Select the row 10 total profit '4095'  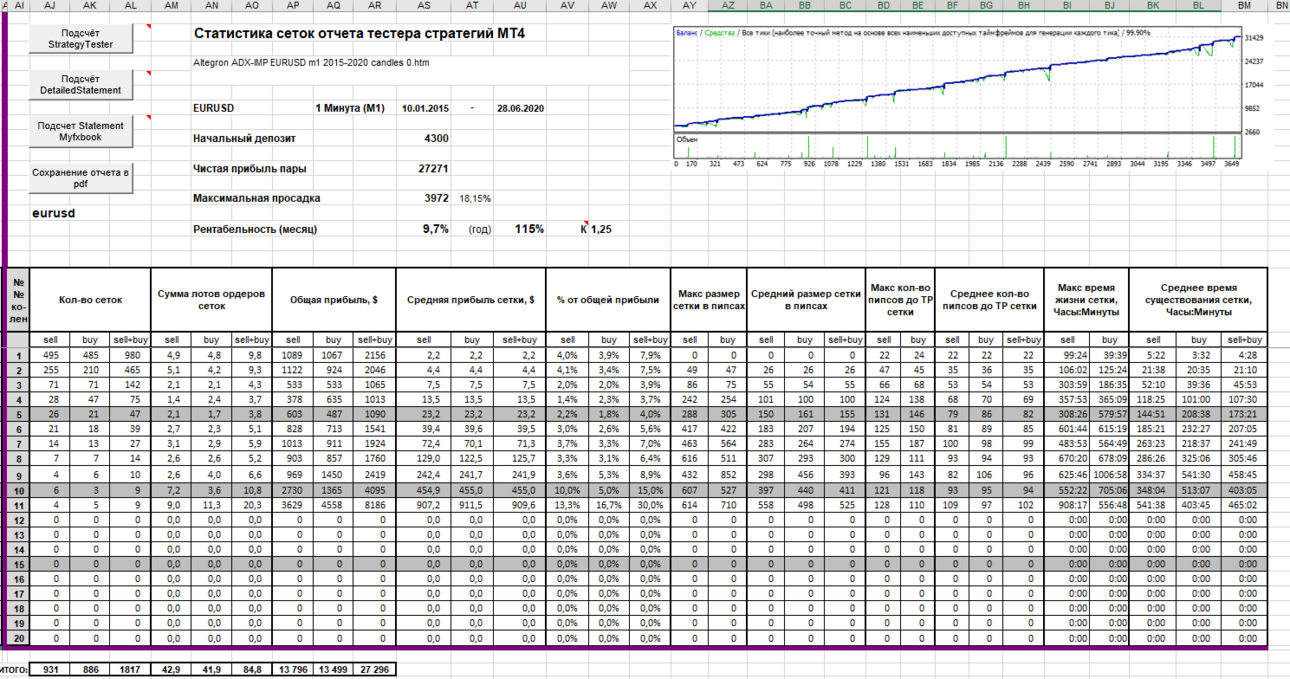(374, 491)
